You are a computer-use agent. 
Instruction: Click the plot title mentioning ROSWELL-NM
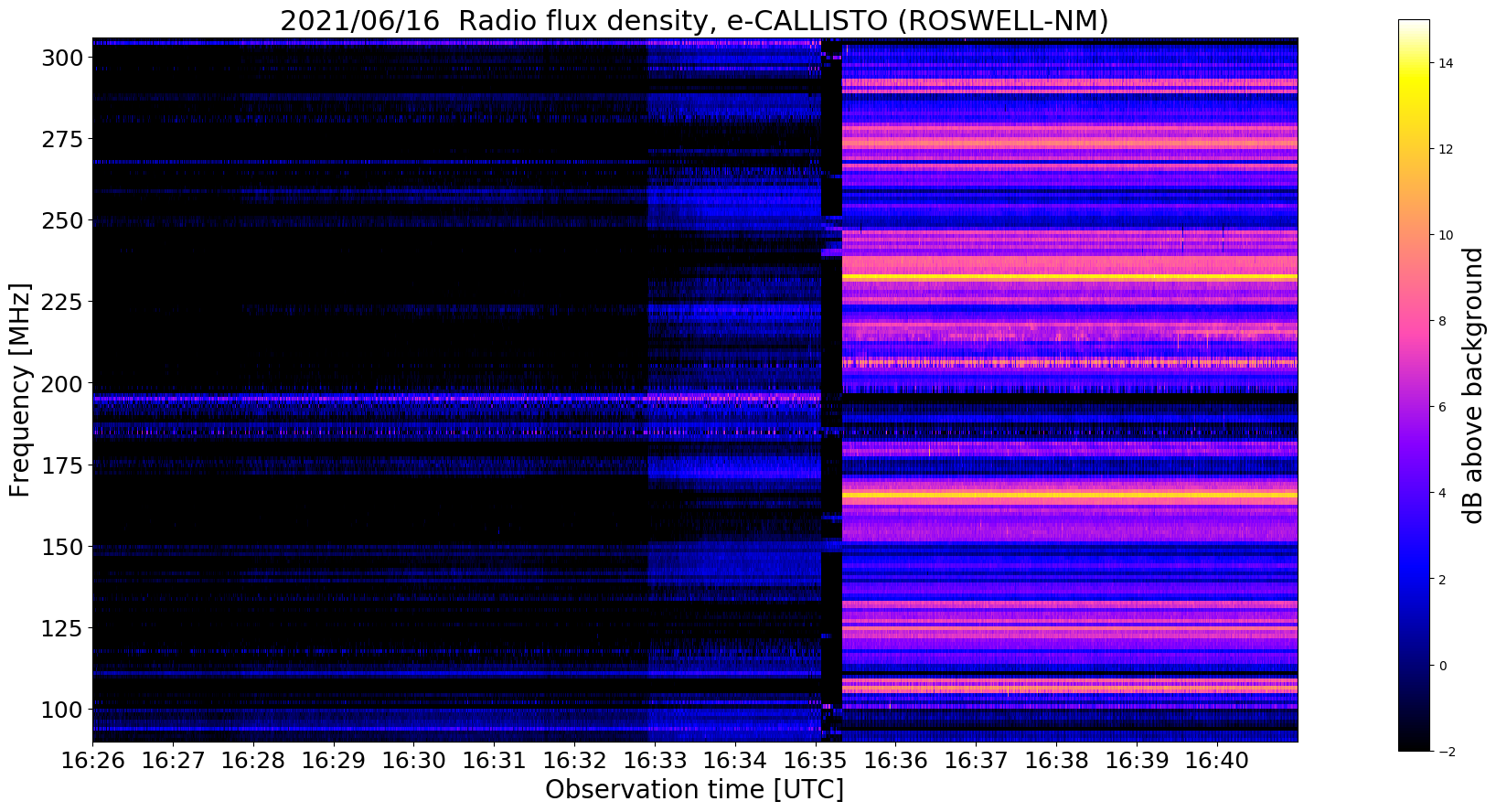[694, 20]
